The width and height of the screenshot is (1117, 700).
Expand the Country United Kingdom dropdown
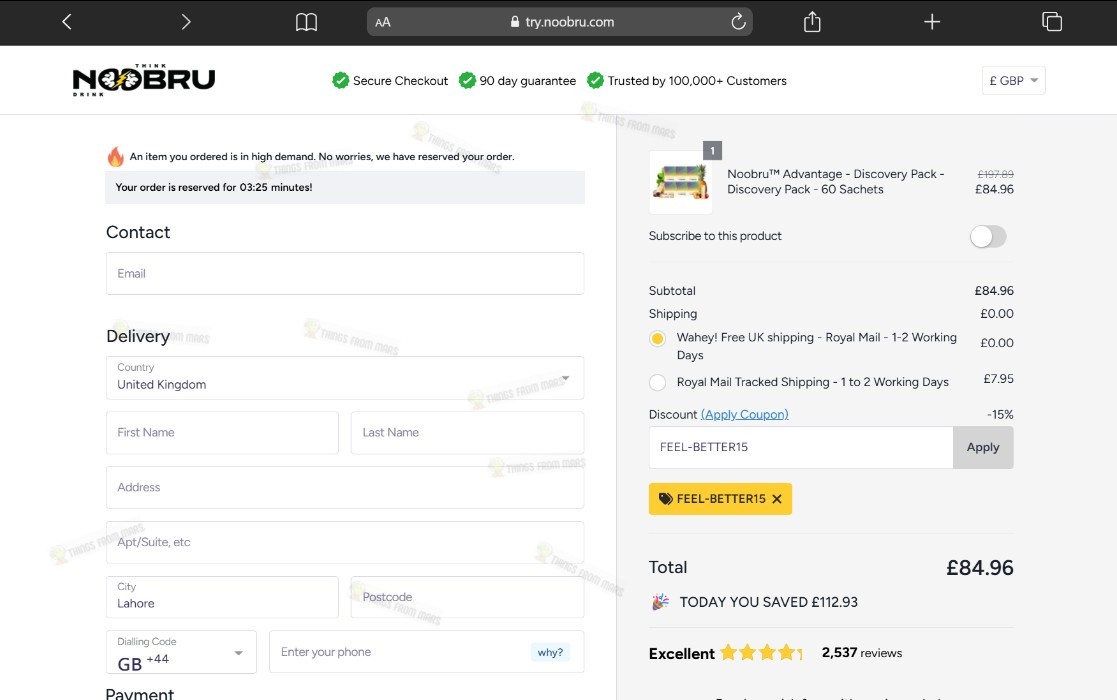[x=345, y=377]
